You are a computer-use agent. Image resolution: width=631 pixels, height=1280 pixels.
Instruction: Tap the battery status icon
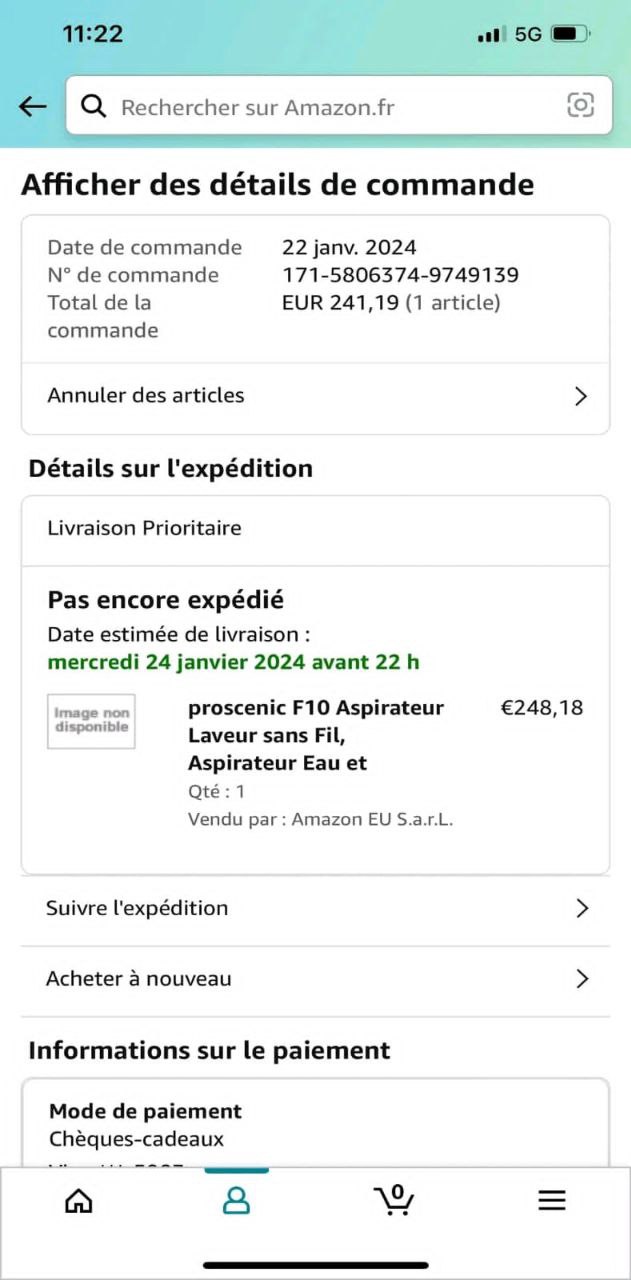[x=570, y=34]
